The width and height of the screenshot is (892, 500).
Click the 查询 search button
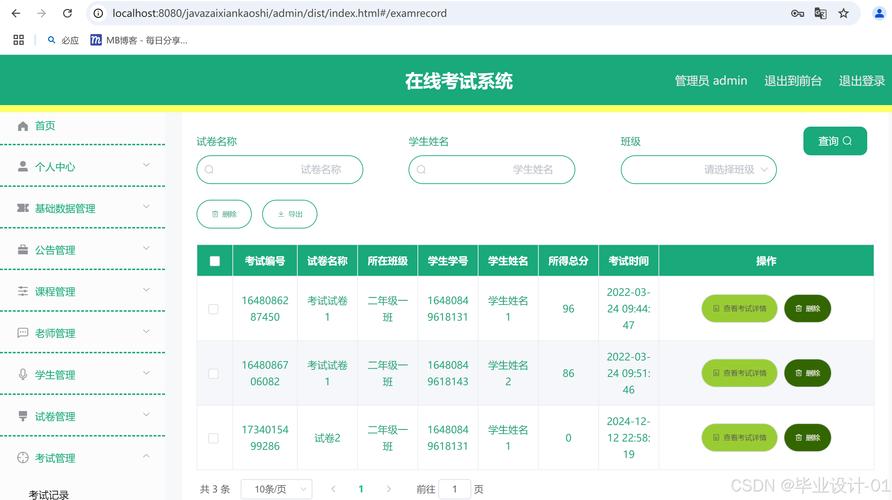click(x=835, y=141)
